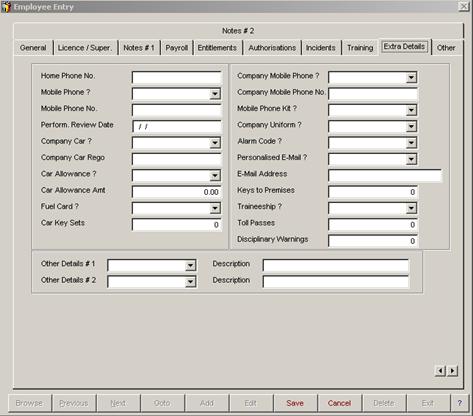
Task: Open the Personalised E-Mail ? dropdown
Action: tap(411, 159)
